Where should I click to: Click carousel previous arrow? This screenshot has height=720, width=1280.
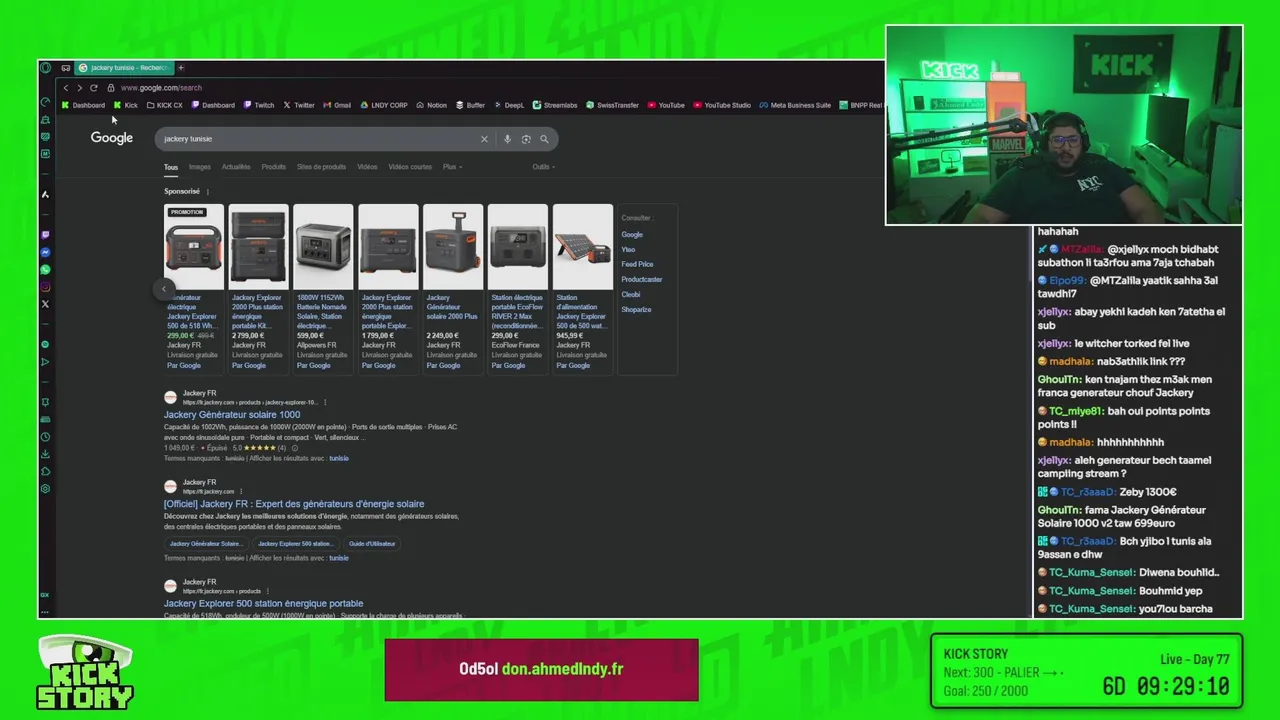click(x=164, y=289)
